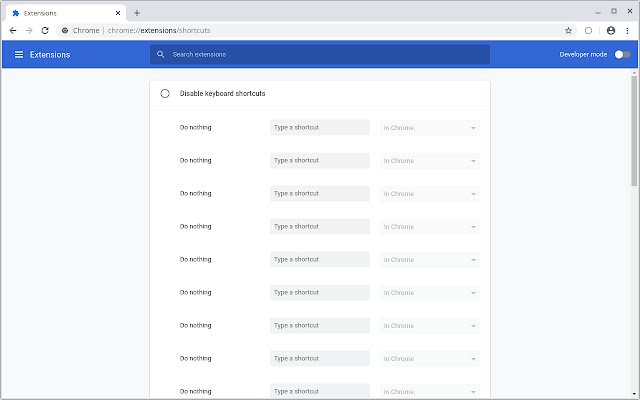Reload the extensions shortcuts page
The height and width of the screenshot is (400, 640).
pos(45,31)
